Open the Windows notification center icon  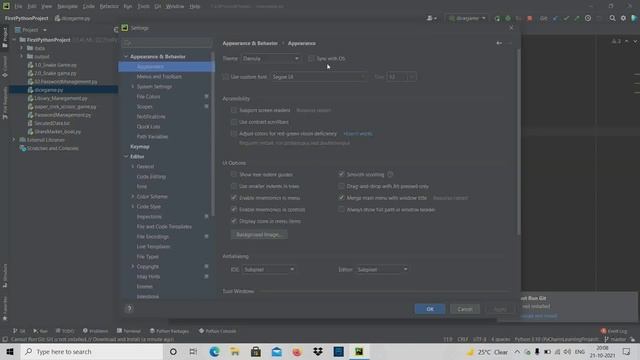pyautogui.click(x=627, y=351)
